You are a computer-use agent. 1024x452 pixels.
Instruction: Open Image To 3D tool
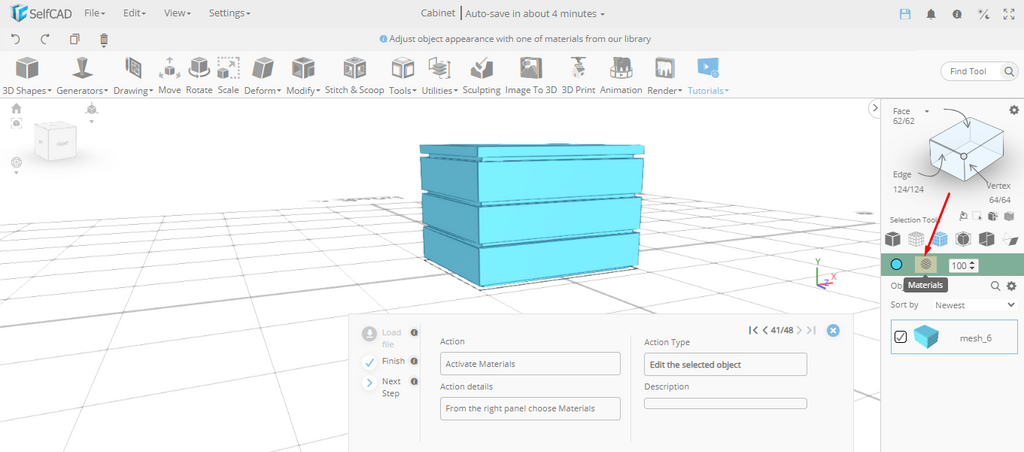(530, 75)
